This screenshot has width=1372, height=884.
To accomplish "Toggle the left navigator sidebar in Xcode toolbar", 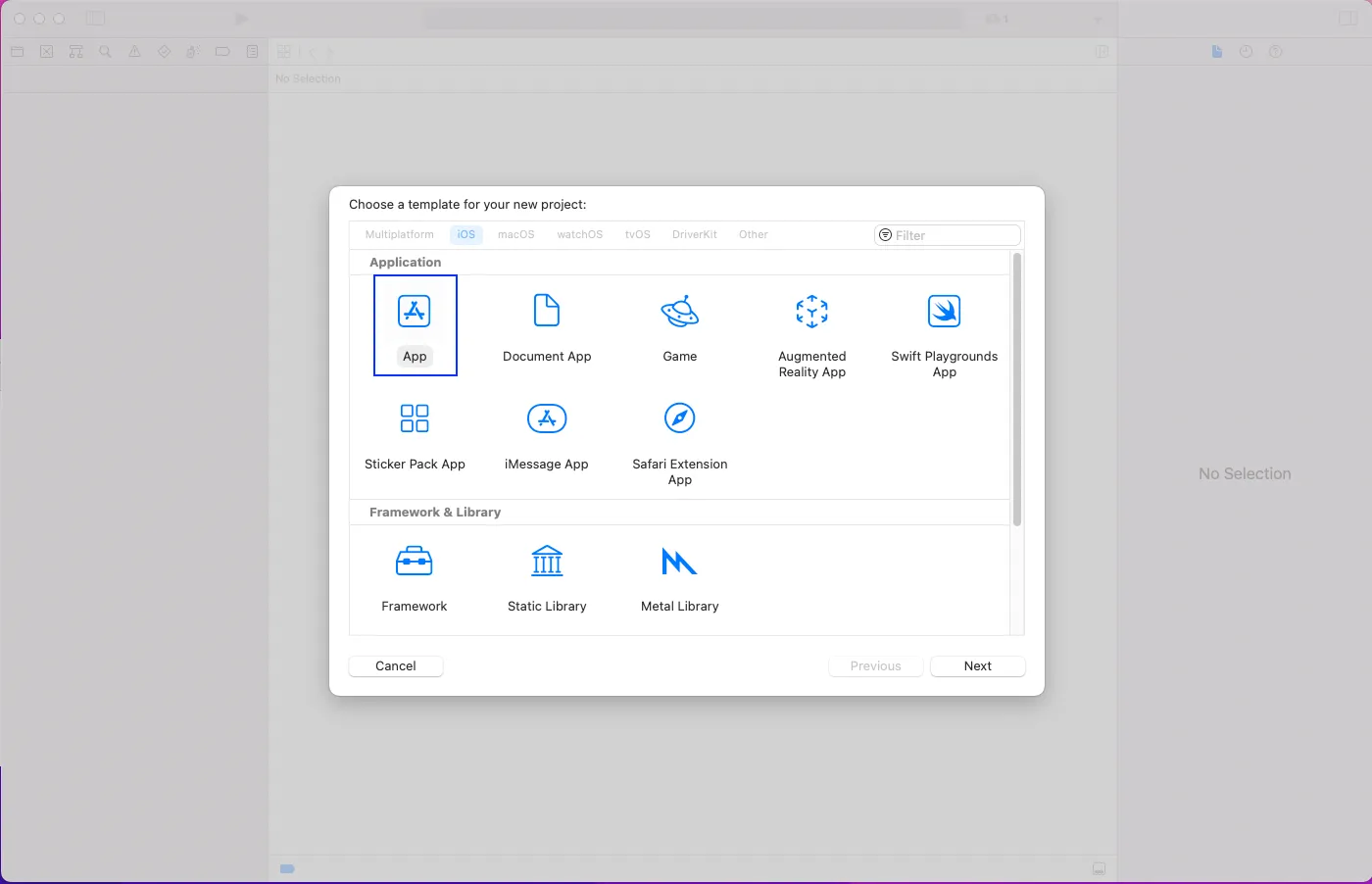I will (95, 19).
